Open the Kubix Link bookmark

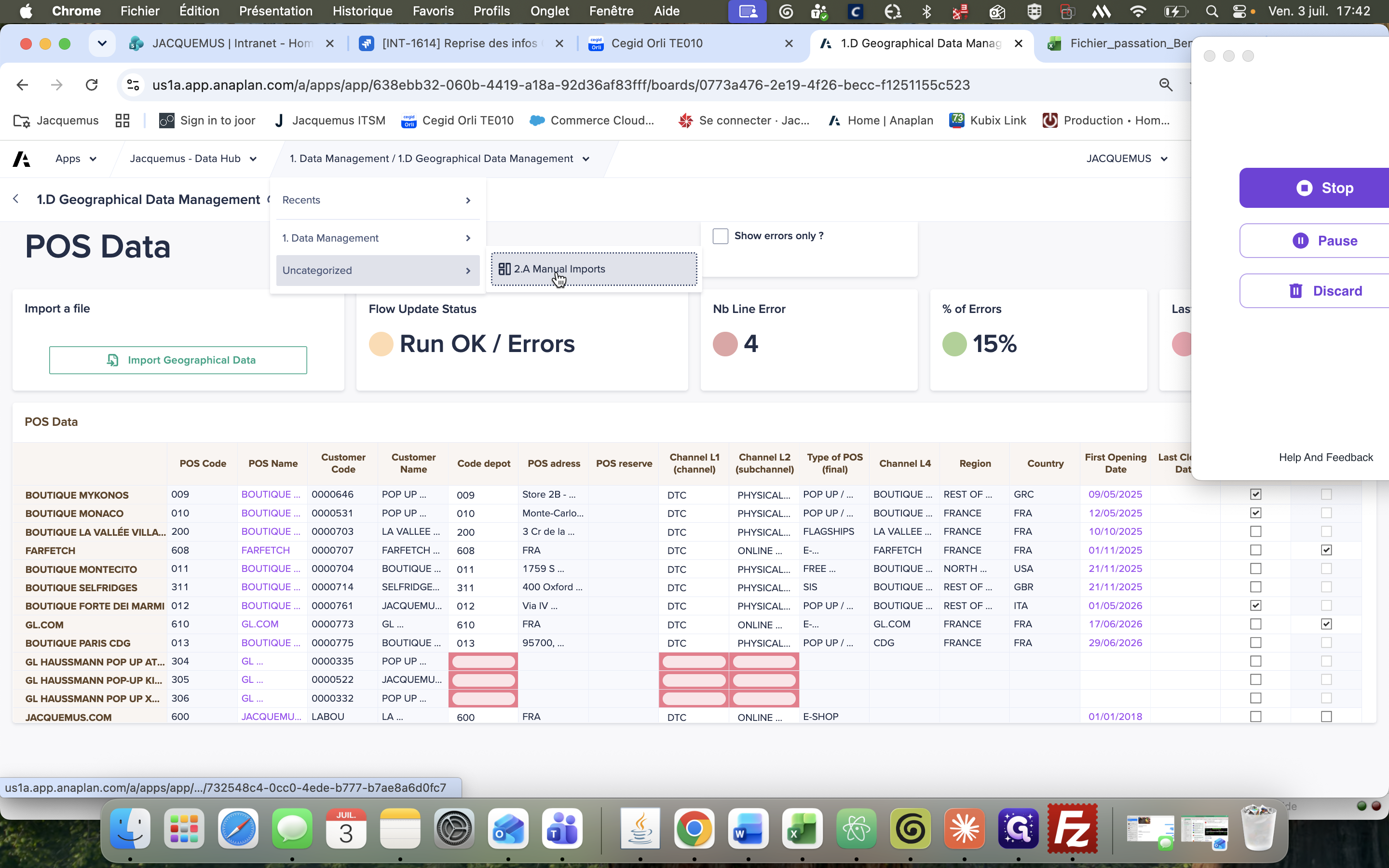[x=988, y=121]
